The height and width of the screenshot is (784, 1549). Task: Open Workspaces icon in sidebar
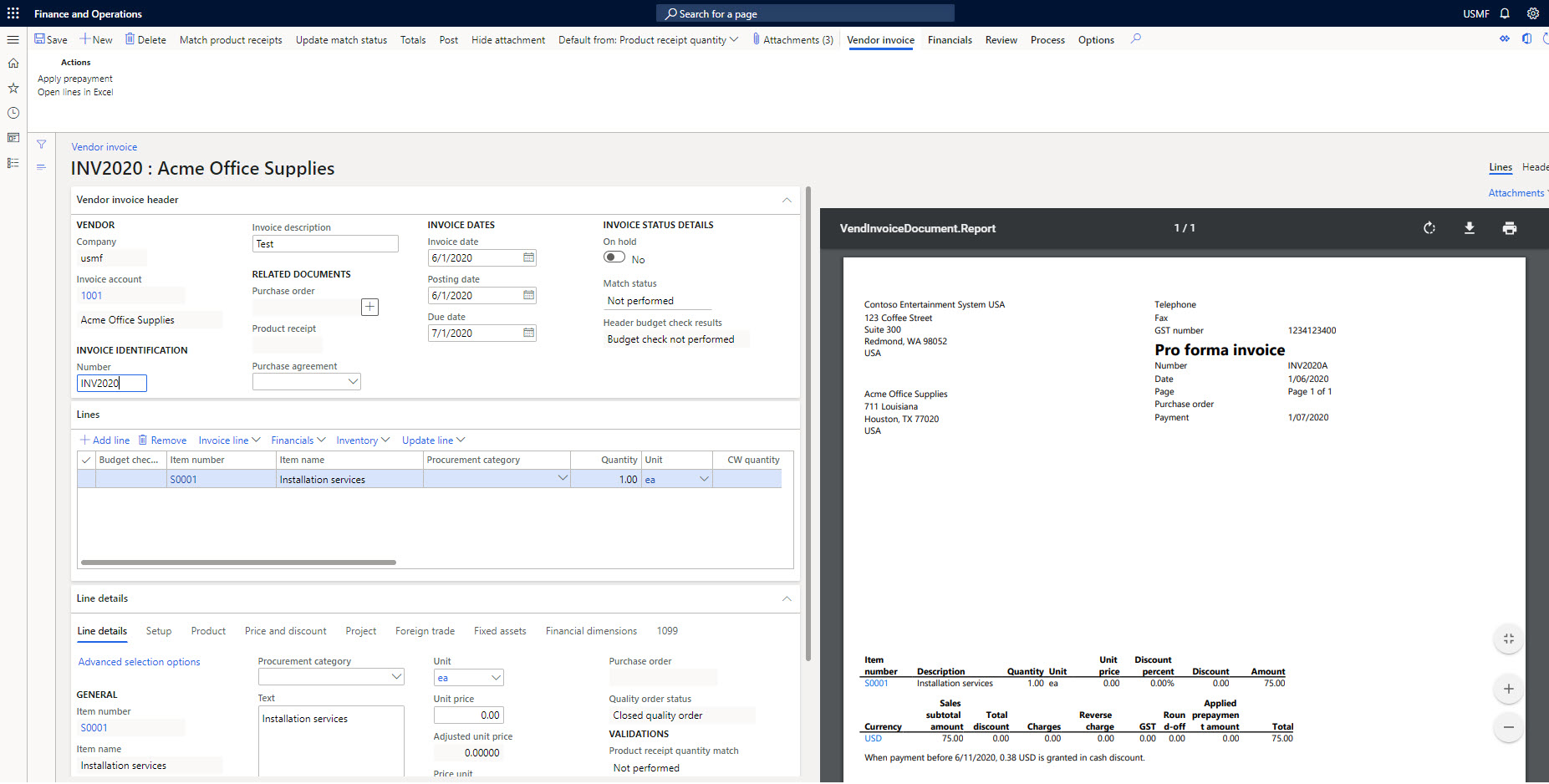coord(13,138)
